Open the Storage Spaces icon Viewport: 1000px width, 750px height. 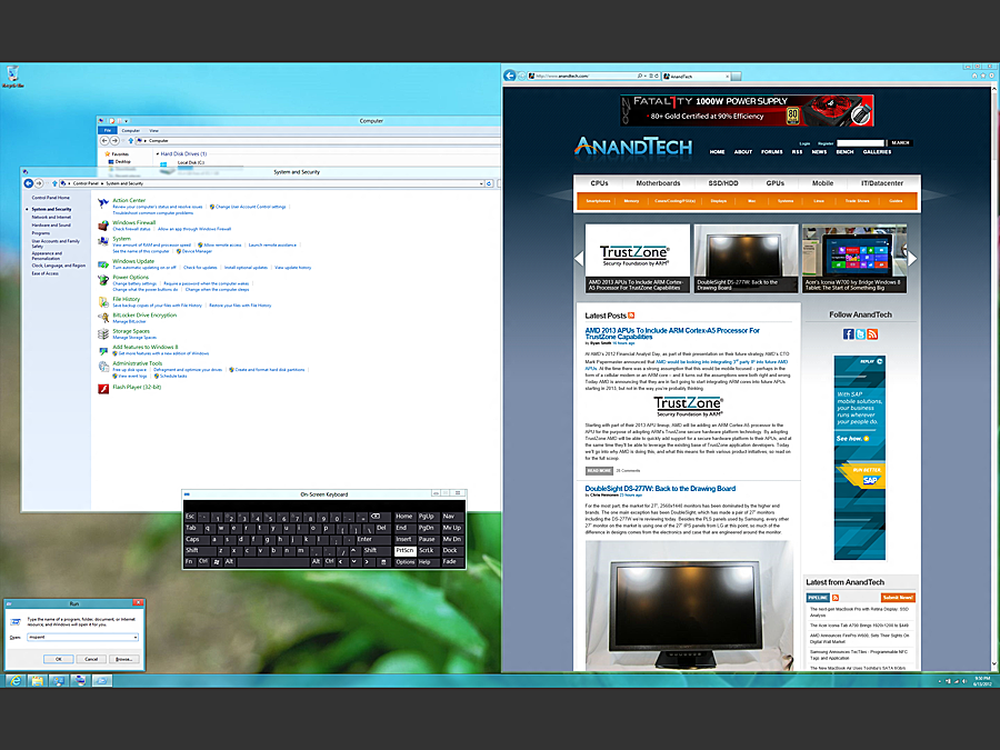103,334
